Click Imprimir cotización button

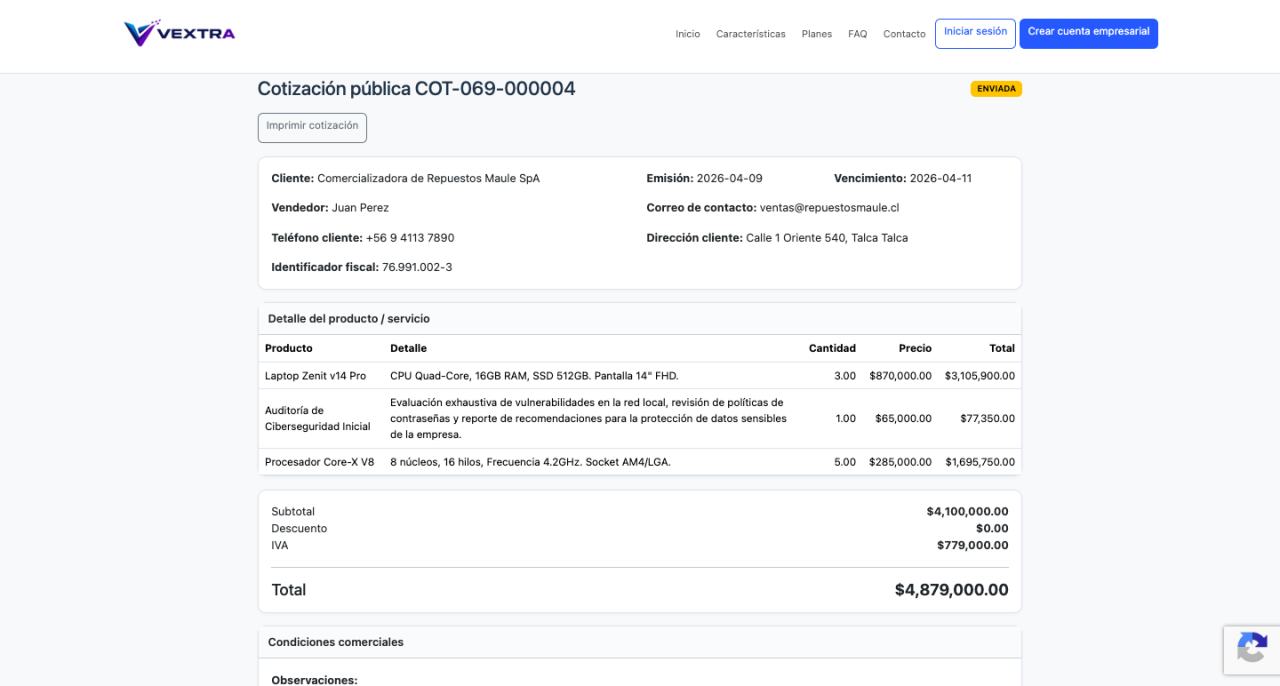[312, 127]
